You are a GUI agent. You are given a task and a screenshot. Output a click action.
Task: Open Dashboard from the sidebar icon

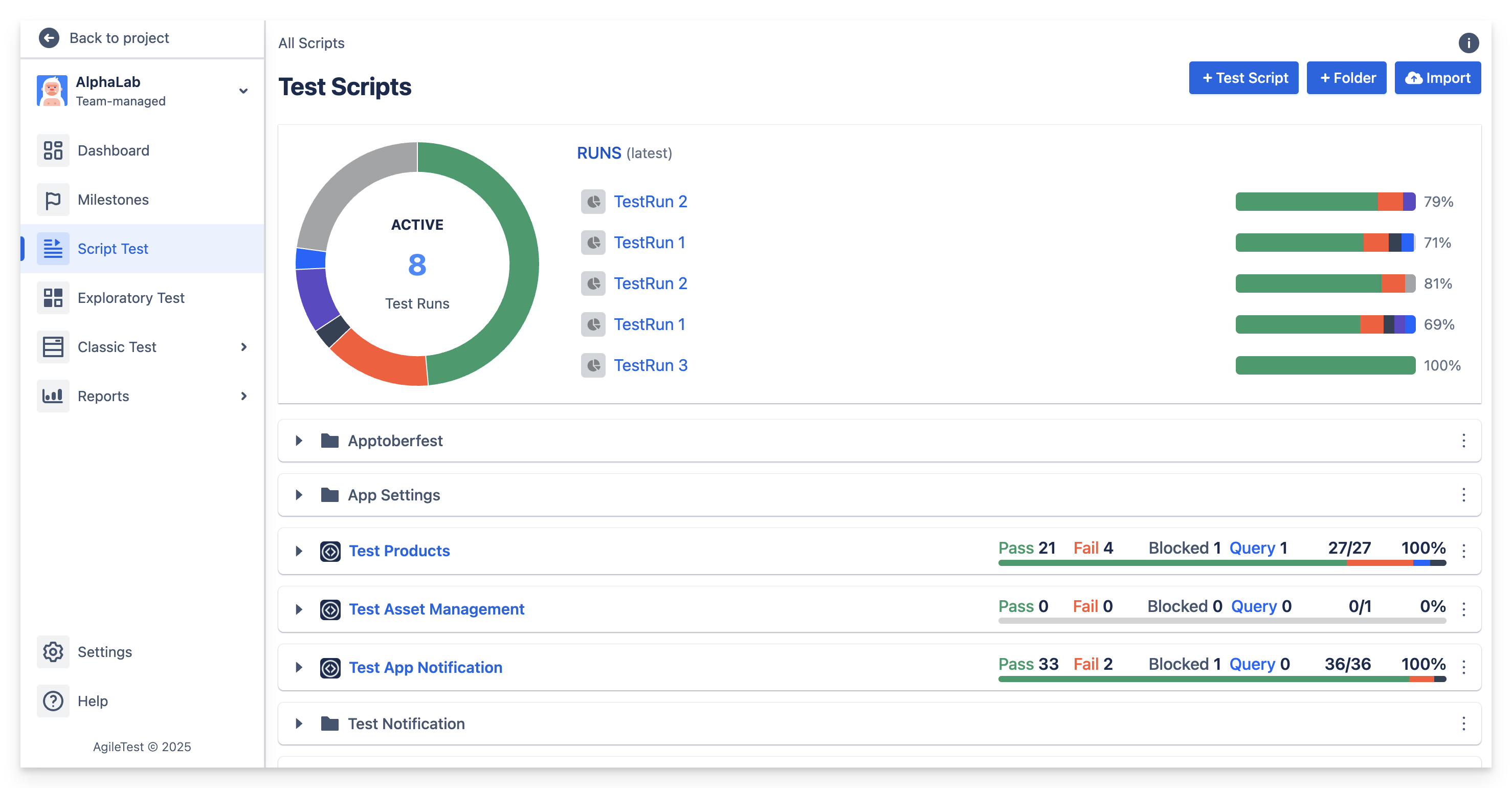click(53, 150)
